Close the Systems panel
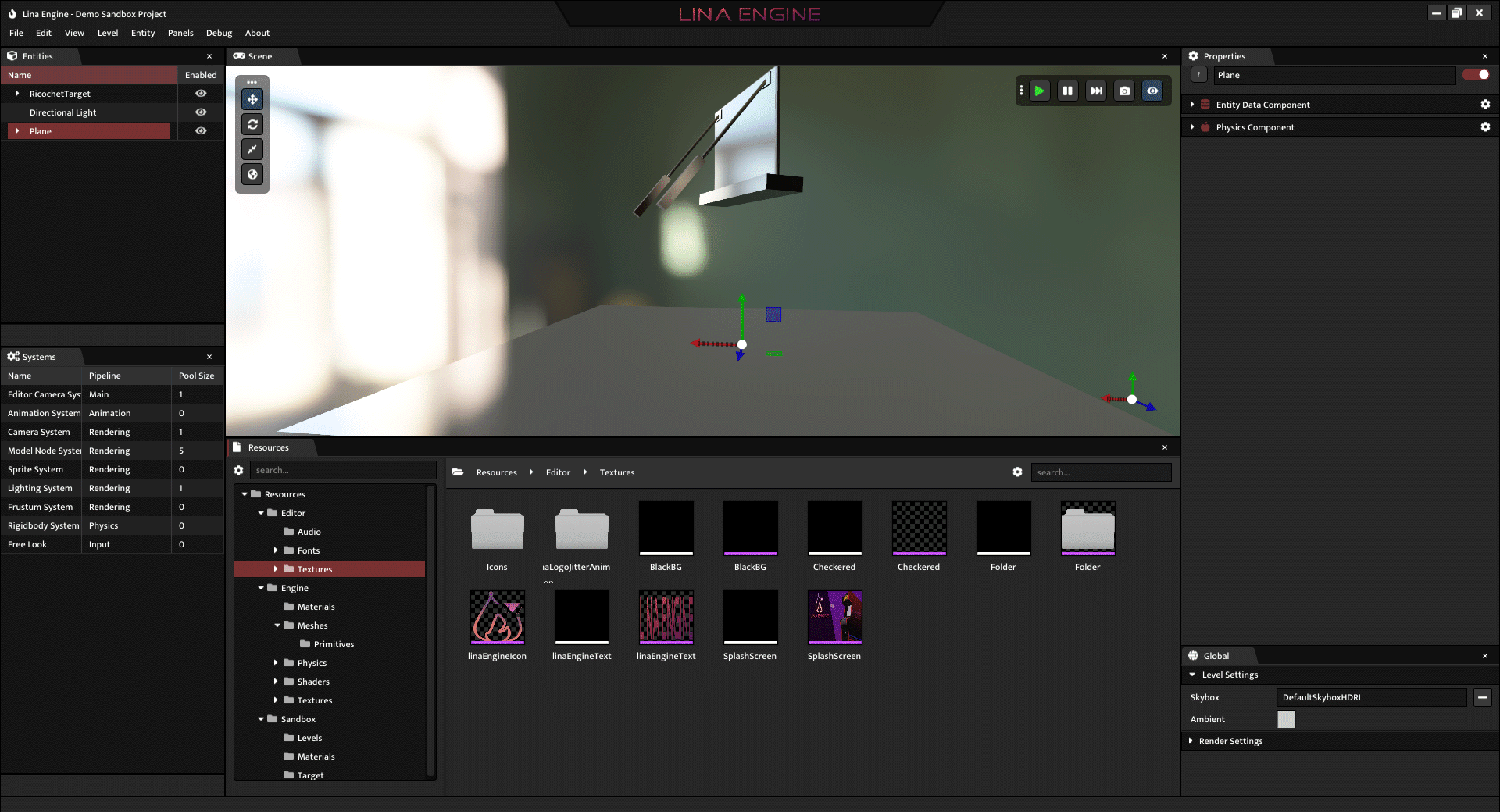Image resolution: width=1500 pixels, height=812 pixels. (209, 357)
